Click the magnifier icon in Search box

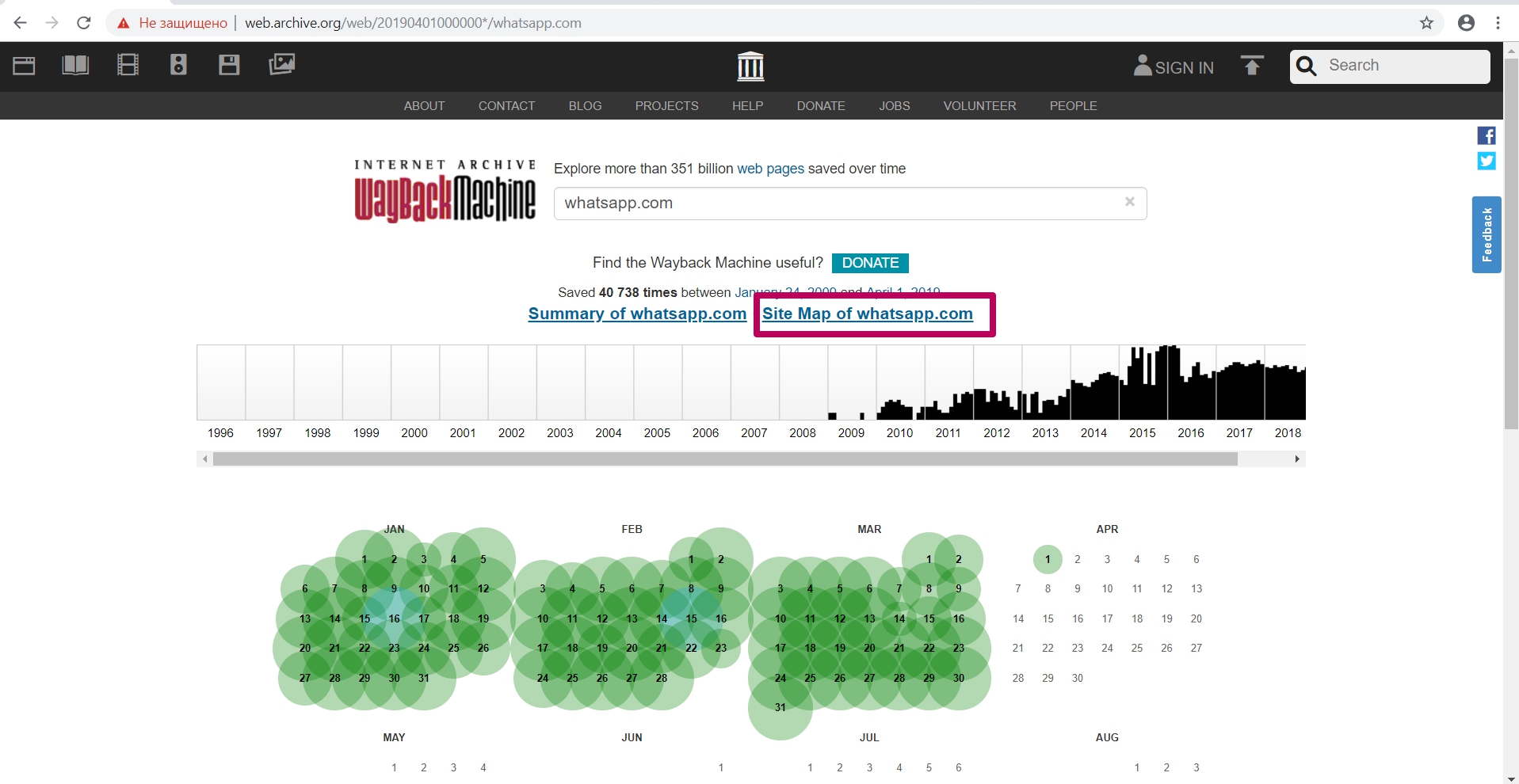click(1307, 66)
